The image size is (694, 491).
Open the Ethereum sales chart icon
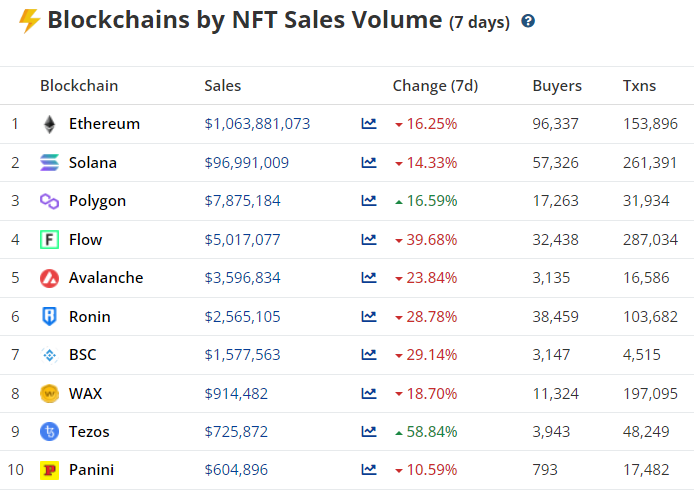(369, 124)
